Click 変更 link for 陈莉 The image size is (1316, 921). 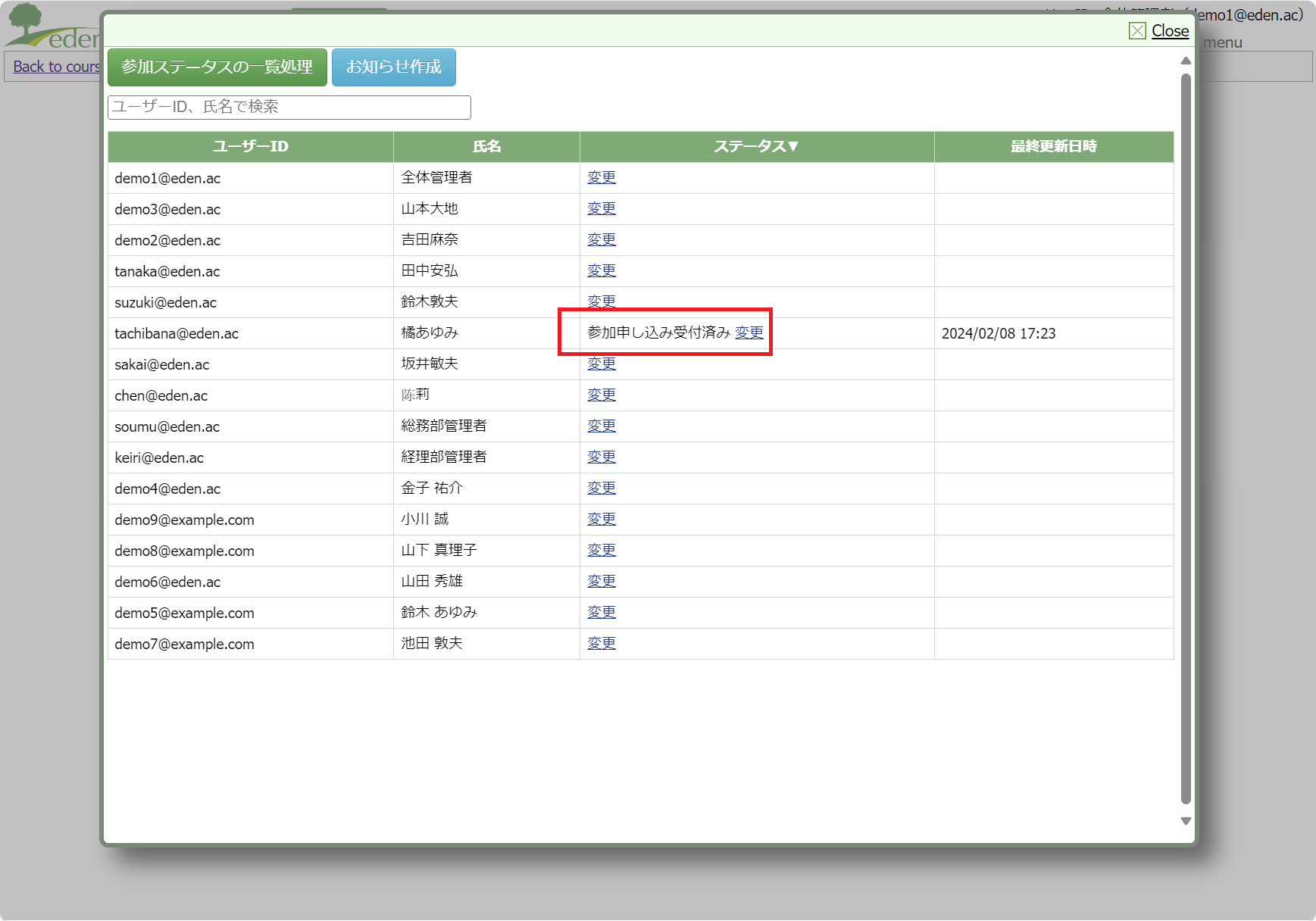(602, 395)
